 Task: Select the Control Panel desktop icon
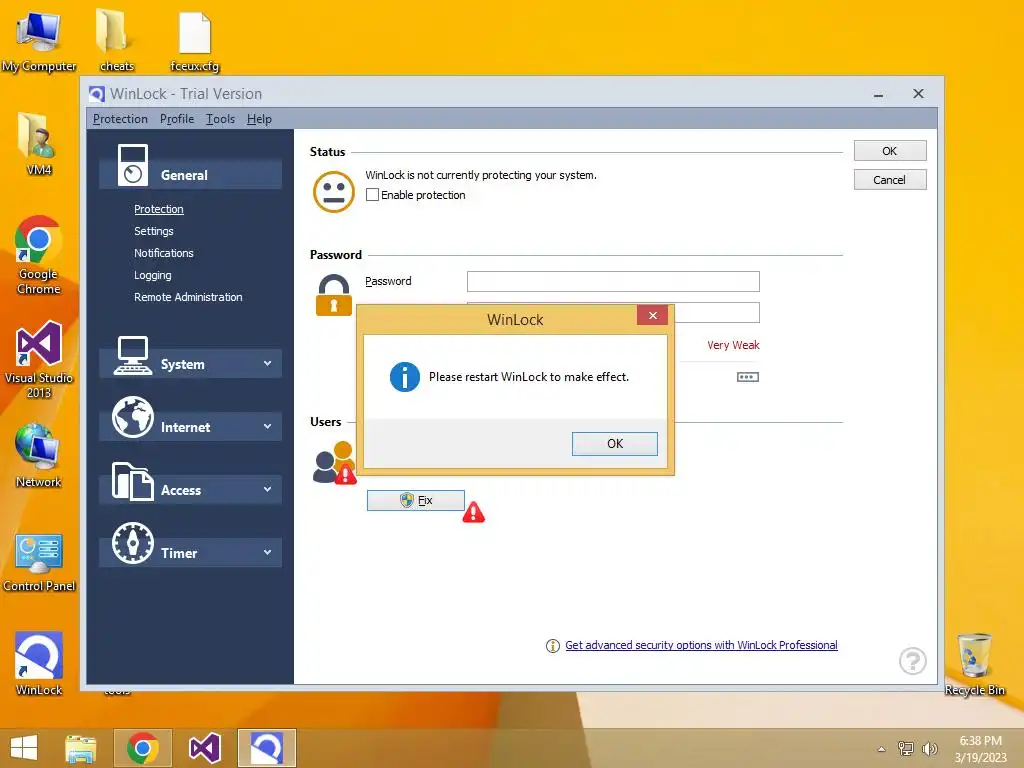click(x=39, y=562)
